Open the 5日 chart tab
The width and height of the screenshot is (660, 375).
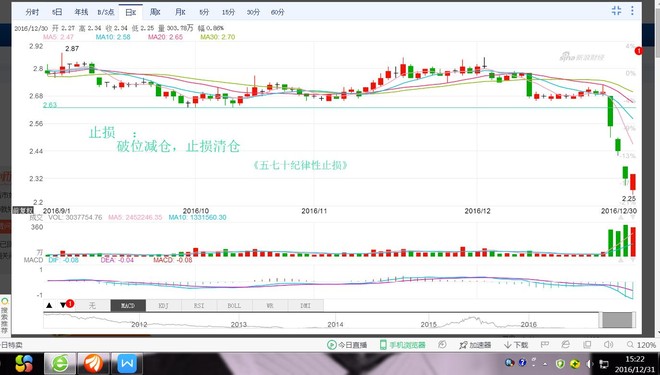point(57,12)
